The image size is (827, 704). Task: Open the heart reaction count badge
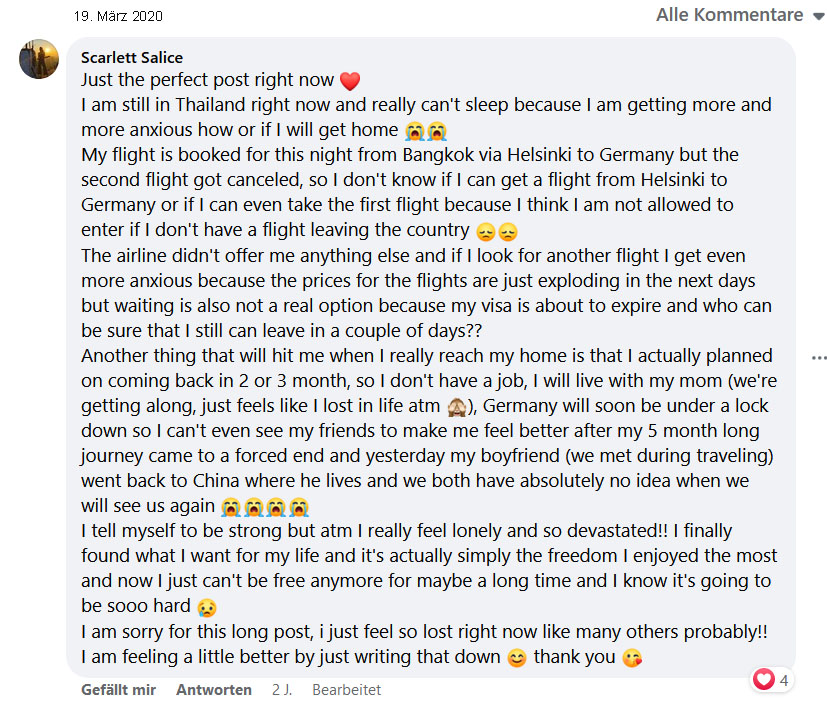click(x=772, y=680)
